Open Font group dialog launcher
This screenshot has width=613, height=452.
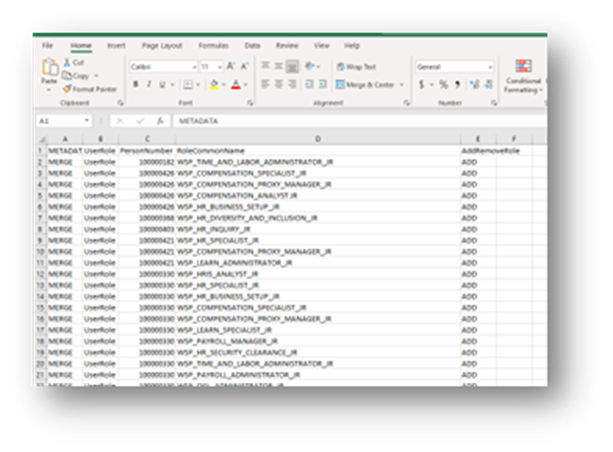[250, 103]
